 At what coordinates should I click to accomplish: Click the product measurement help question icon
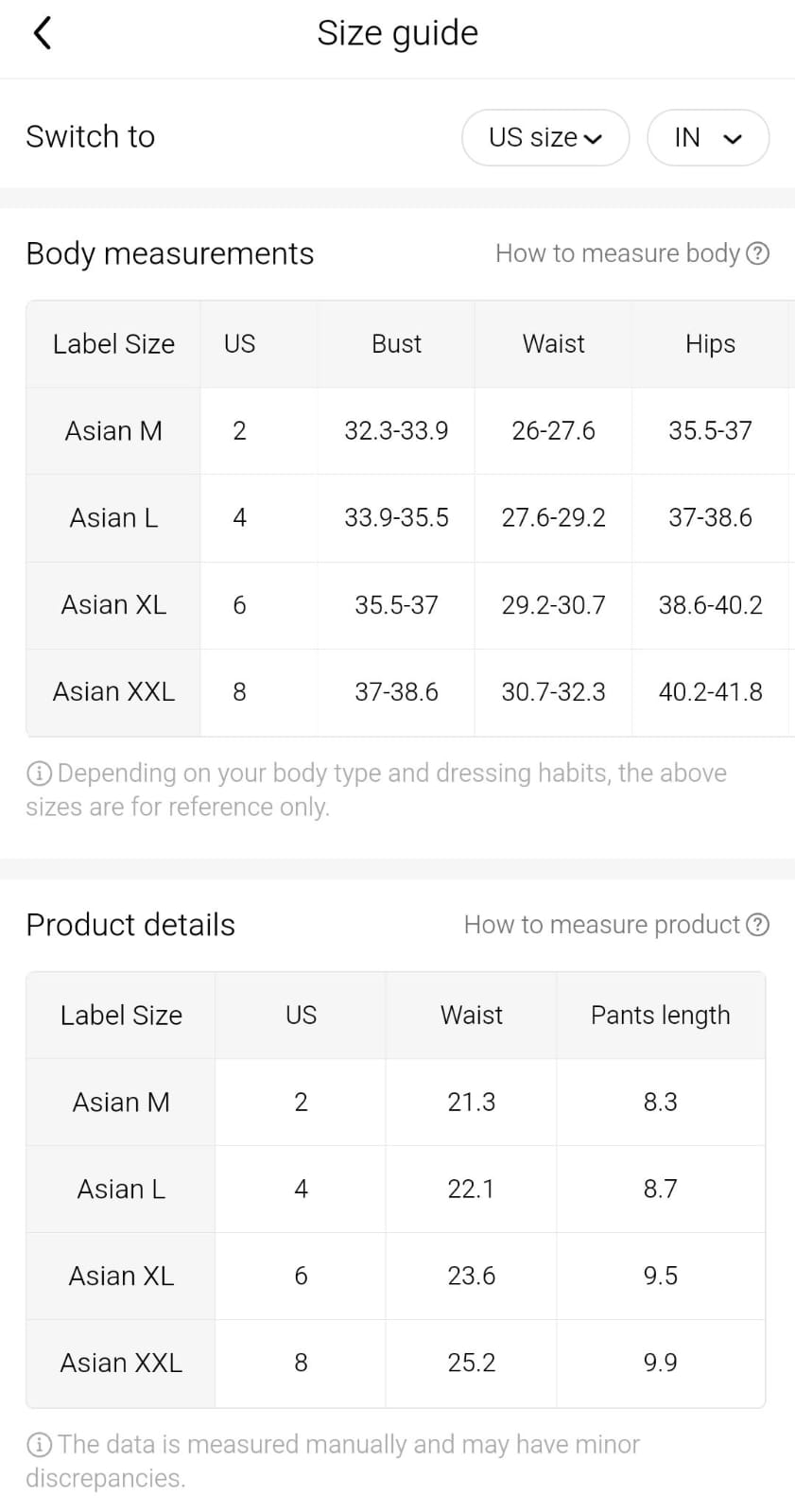pyautogui.click(x=757, y=925)
